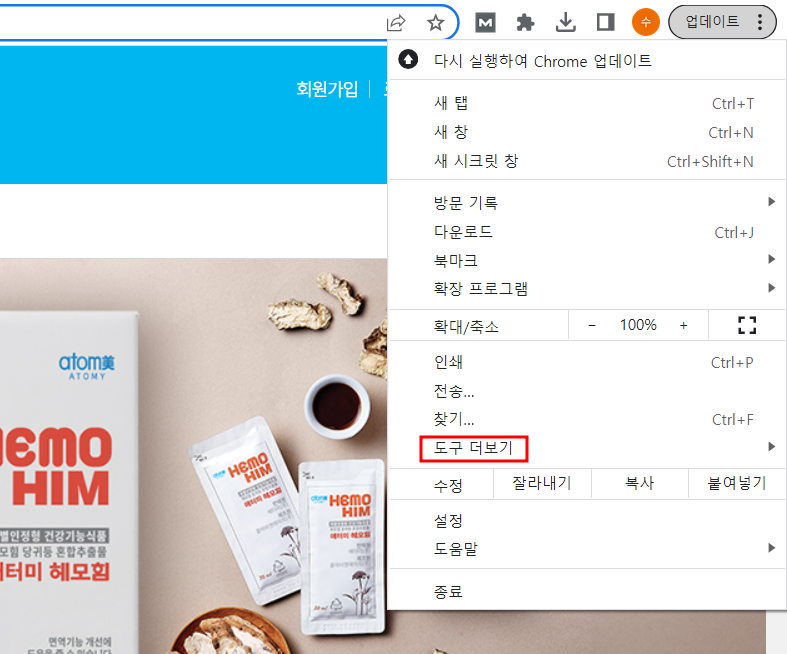Click the Ctrl+Shift+N shortcut text
The image size is (787, 654).
[x=710, y=162]
